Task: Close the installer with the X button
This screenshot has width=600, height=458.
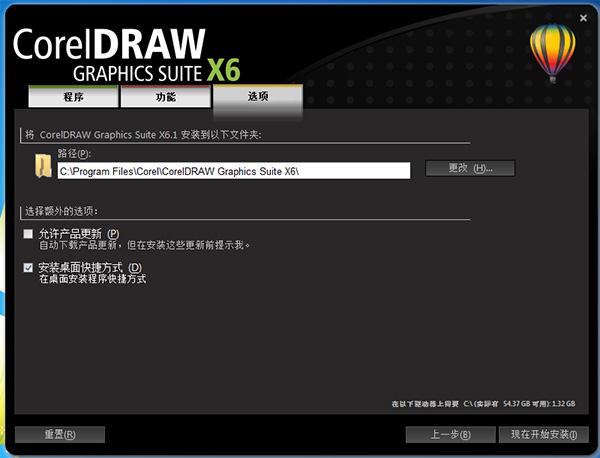Action: pos(583,18)
